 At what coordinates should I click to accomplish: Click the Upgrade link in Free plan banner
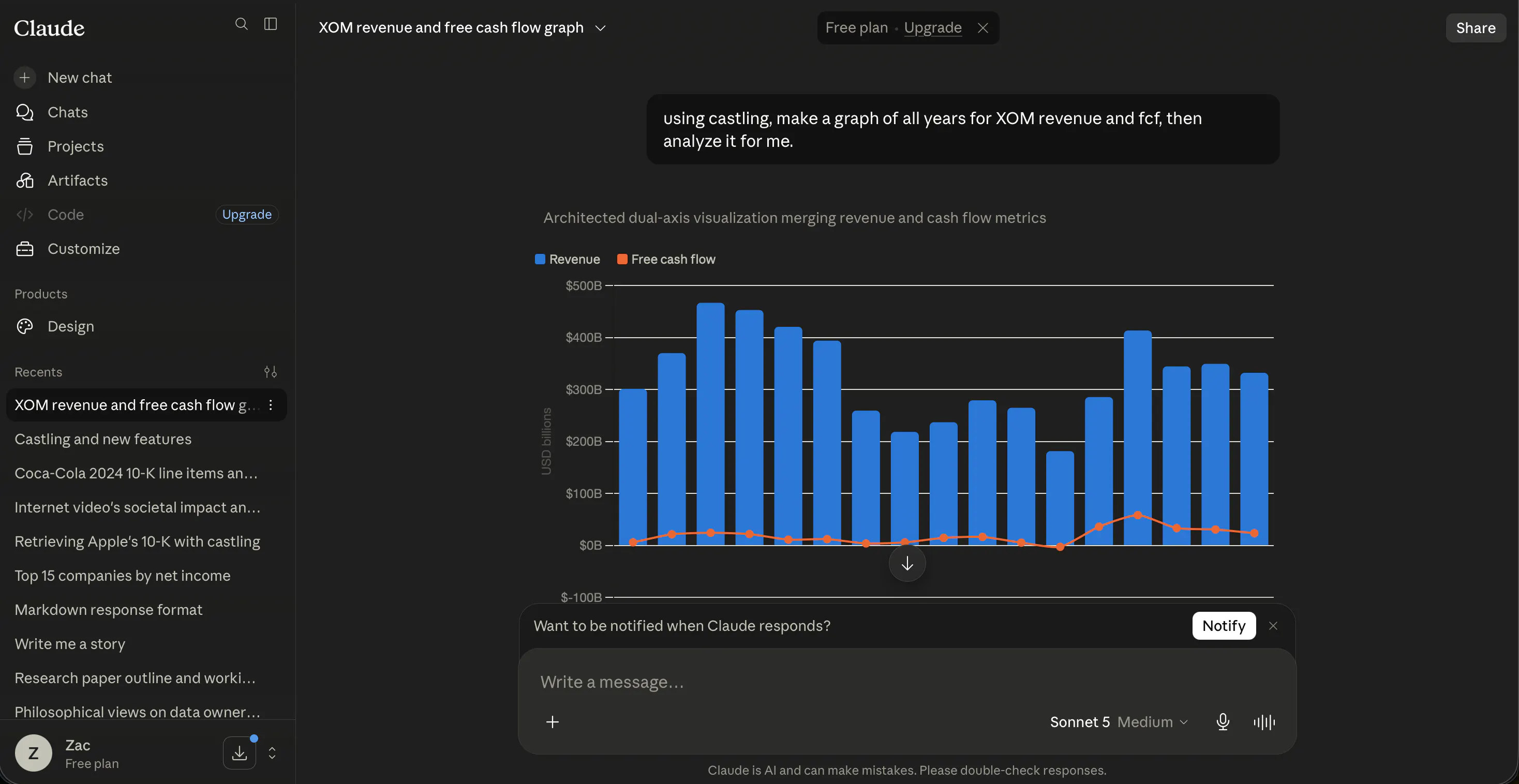(933, 28)
